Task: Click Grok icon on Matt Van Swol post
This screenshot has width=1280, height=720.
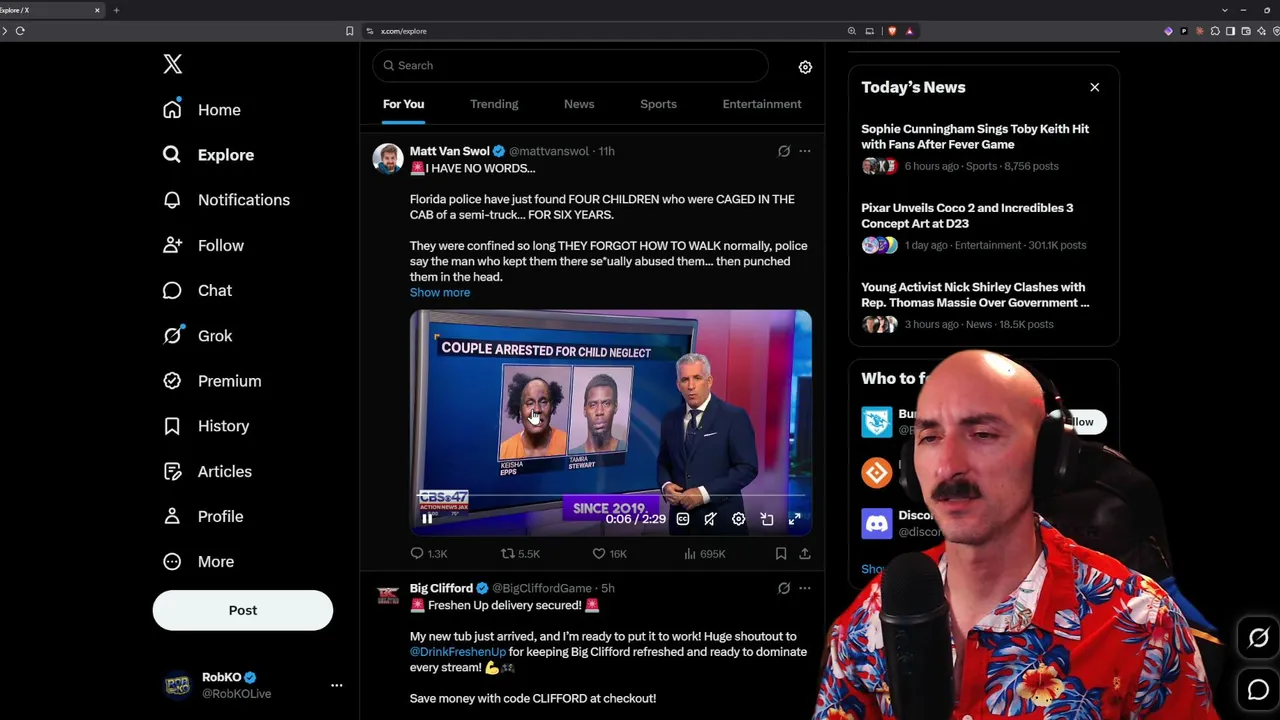Action: (784, 151)
